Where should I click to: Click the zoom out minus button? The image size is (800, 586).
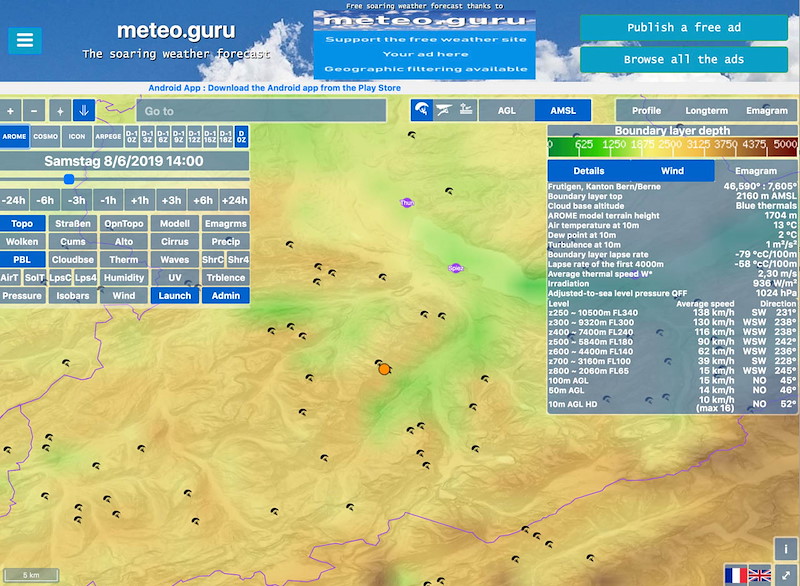[x=34, y=111]
